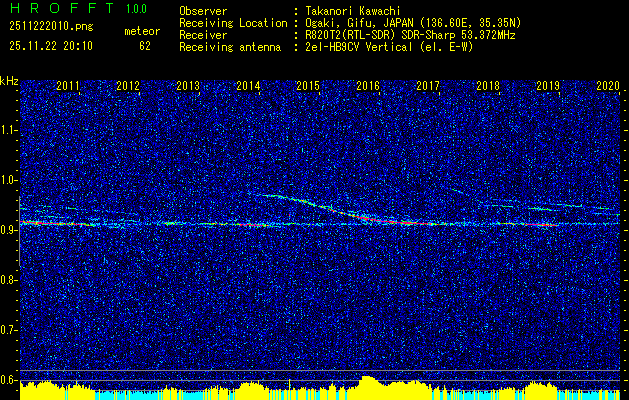629x400 pixels.
Task: Click the meteor count value 62
Action: [145, 46]
